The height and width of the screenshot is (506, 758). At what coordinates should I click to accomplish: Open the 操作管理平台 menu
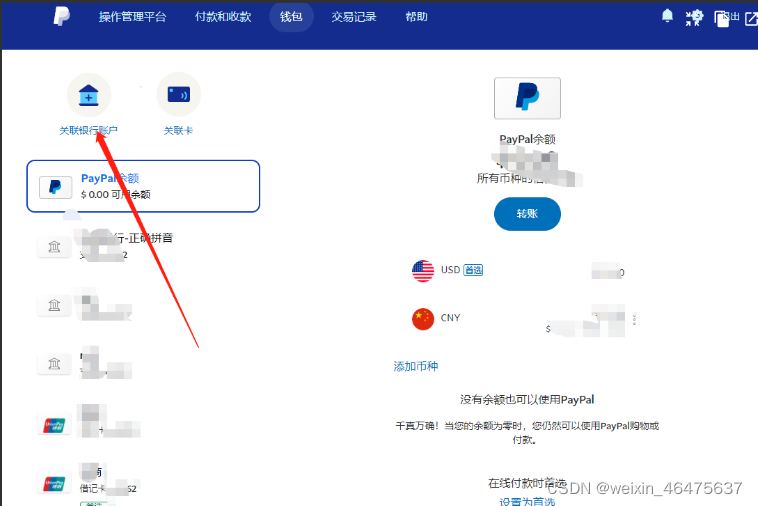[132, 17]
